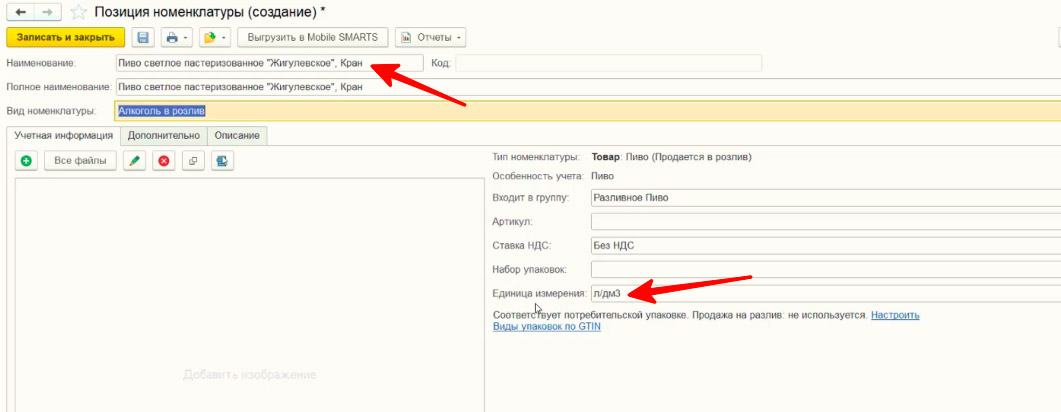The width and height of the screenshot is (1061, 412).
Task: Expand the create-based-on dropdown arrow
Action: click(224, 37)
